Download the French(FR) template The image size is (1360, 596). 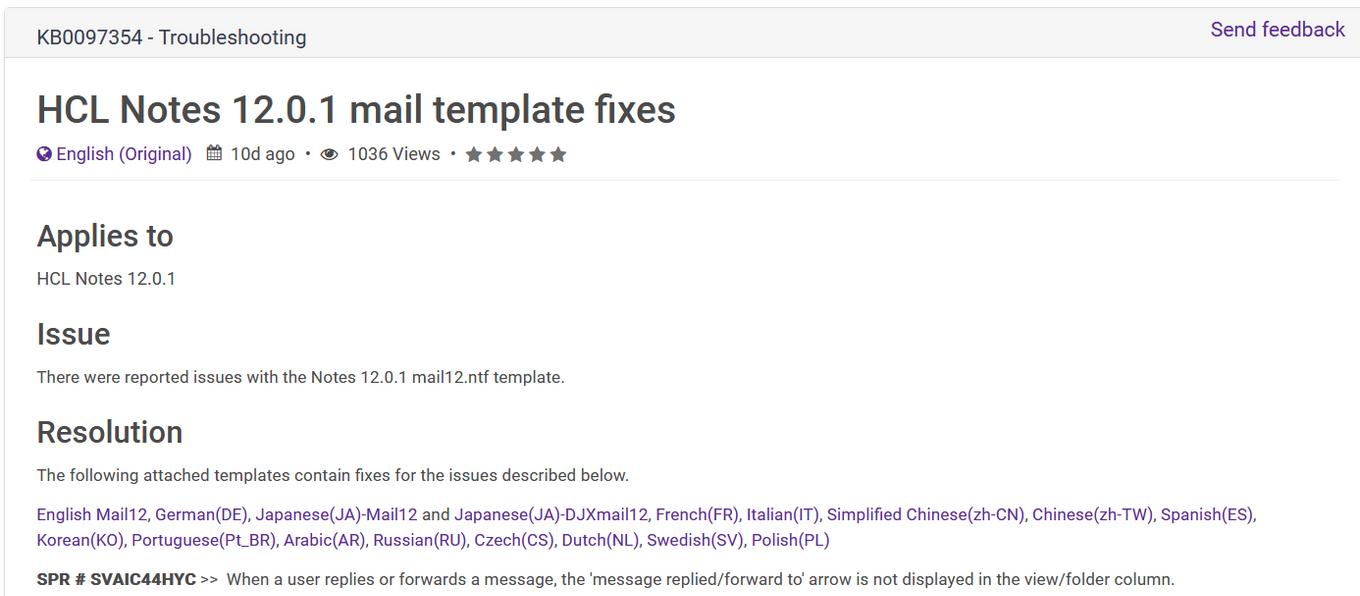[697, 515]
